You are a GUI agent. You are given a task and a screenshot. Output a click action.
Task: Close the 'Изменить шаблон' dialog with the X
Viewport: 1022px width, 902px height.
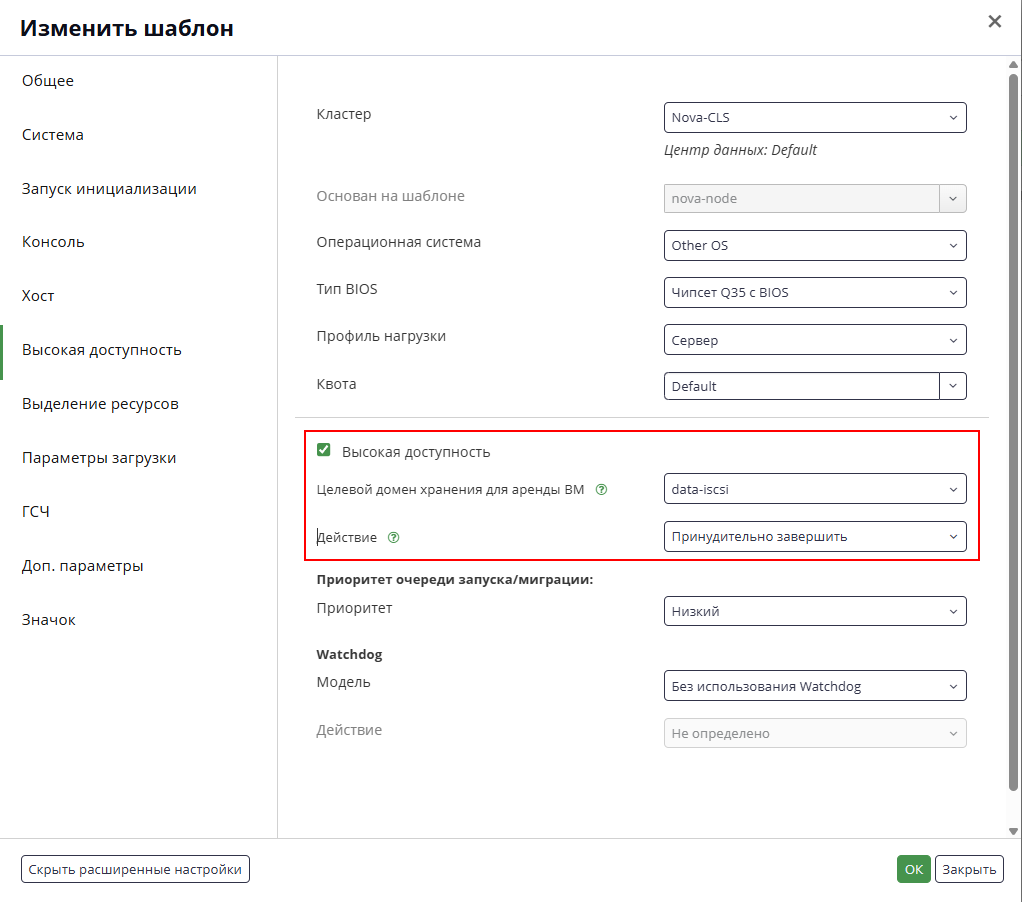pos(995,22)
